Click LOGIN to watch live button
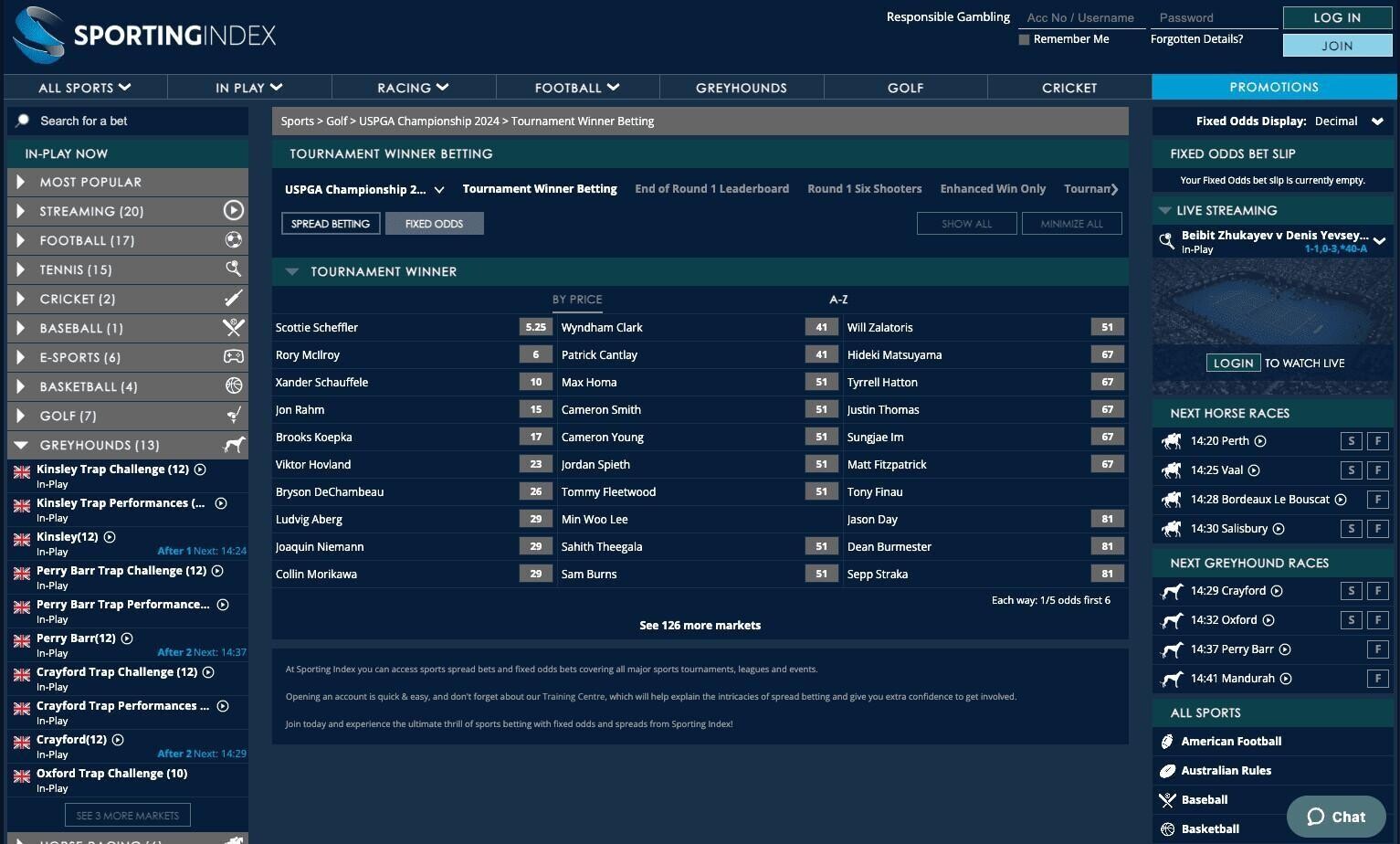Viewport: 1400px width, 844px height. [x=1233, y=363]
